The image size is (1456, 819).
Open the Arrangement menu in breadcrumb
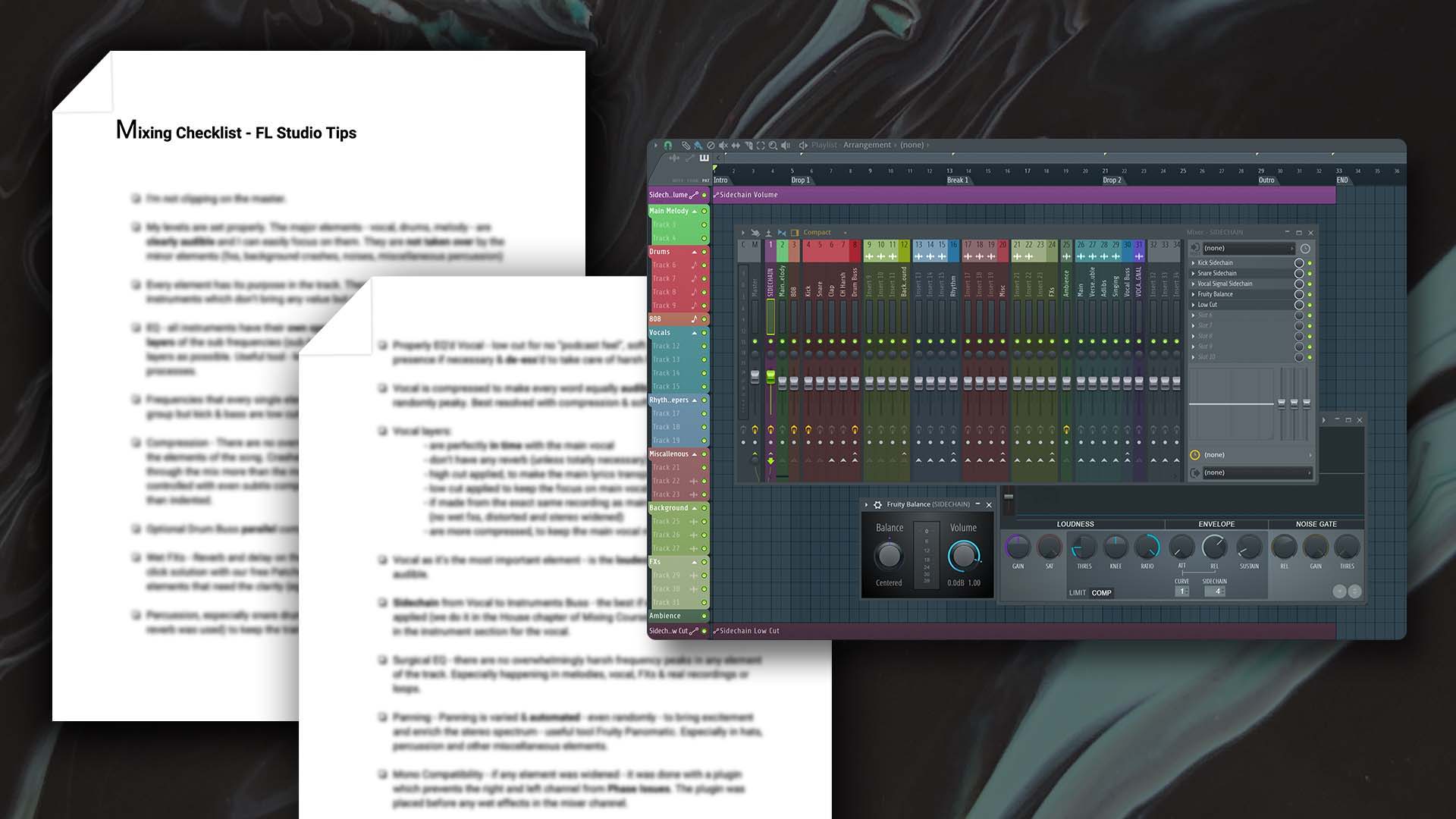tap(867, 145)
